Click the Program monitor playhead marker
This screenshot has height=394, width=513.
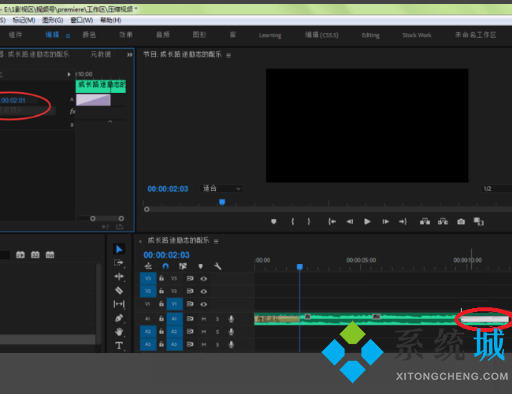click(x=222, y=202)
